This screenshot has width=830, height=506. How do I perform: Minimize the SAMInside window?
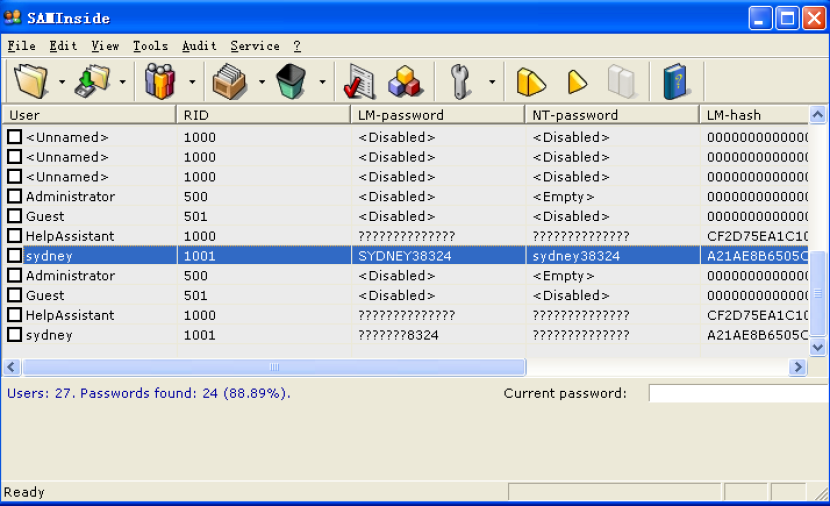click(x=761, y=19)
